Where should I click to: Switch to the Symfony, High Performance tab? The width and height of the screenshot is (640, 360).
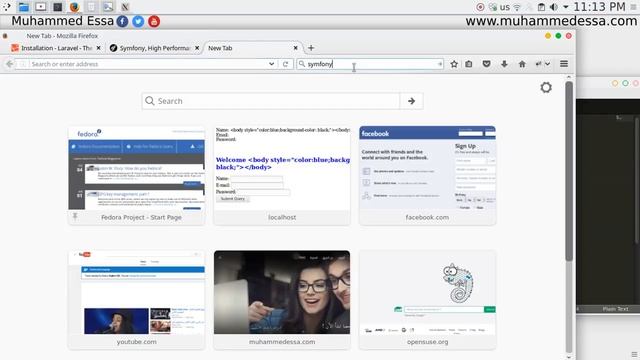pyautogui.click(x=155, y=48)
